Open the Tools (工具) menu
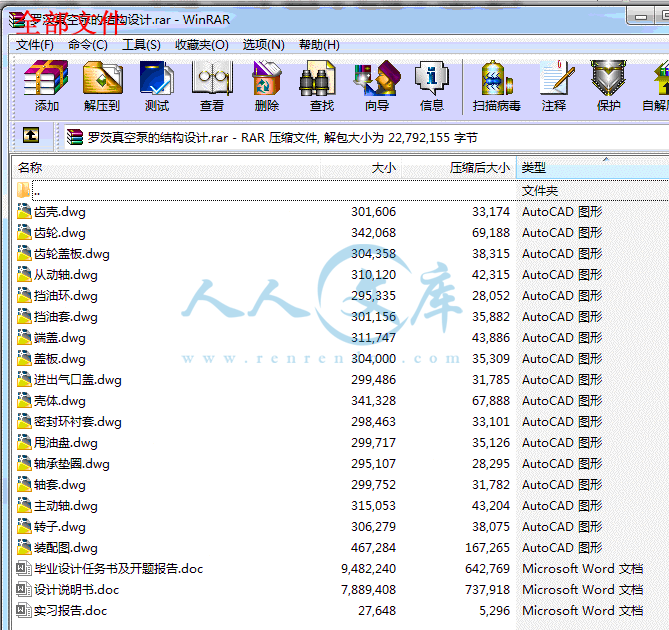669x630 pixels. coord(141,45)
